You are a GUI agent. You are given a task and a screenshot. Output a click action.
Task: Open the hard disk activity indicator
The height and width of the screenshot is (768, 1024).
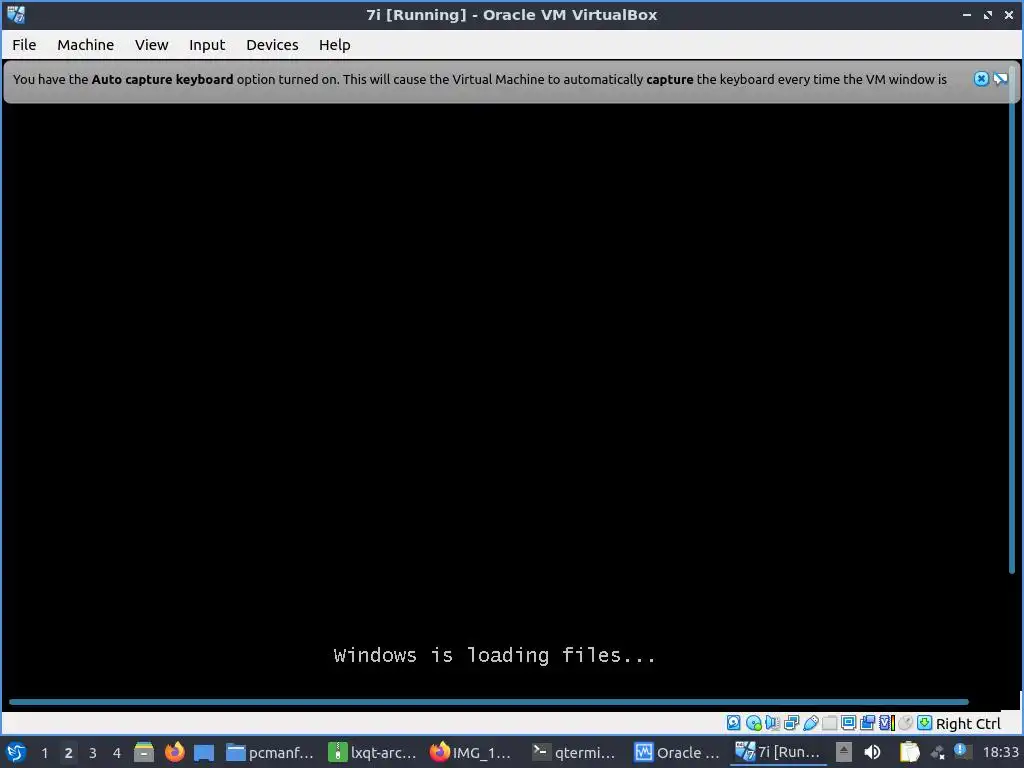point(733,723)
